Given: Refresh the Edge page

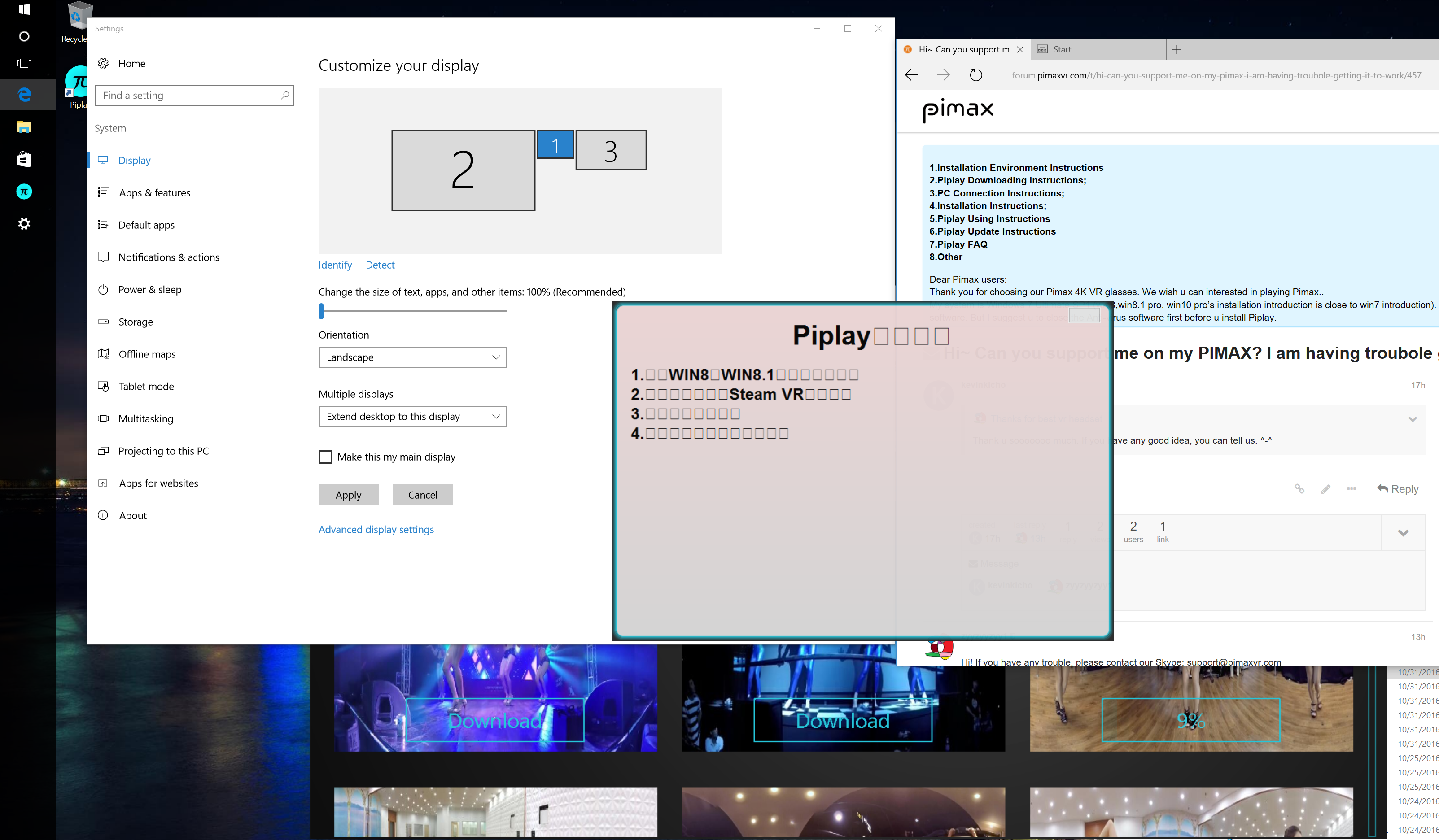Looking at the screenshot, I should (976, 75).
